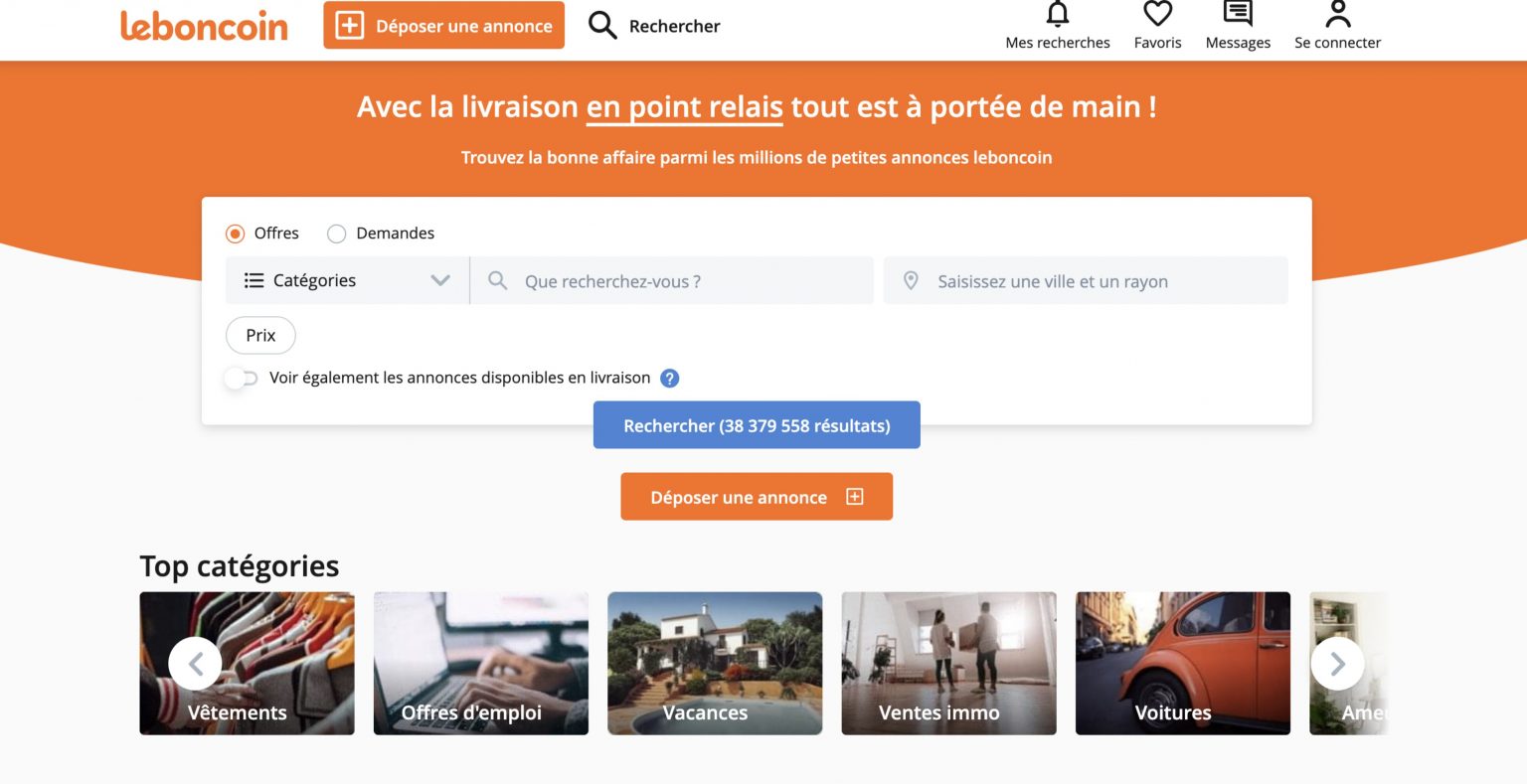The height and width of the screenshot is (784, 1527).
Task: Open the leboncoin logo homepage
Action: (x=204, y=26)
